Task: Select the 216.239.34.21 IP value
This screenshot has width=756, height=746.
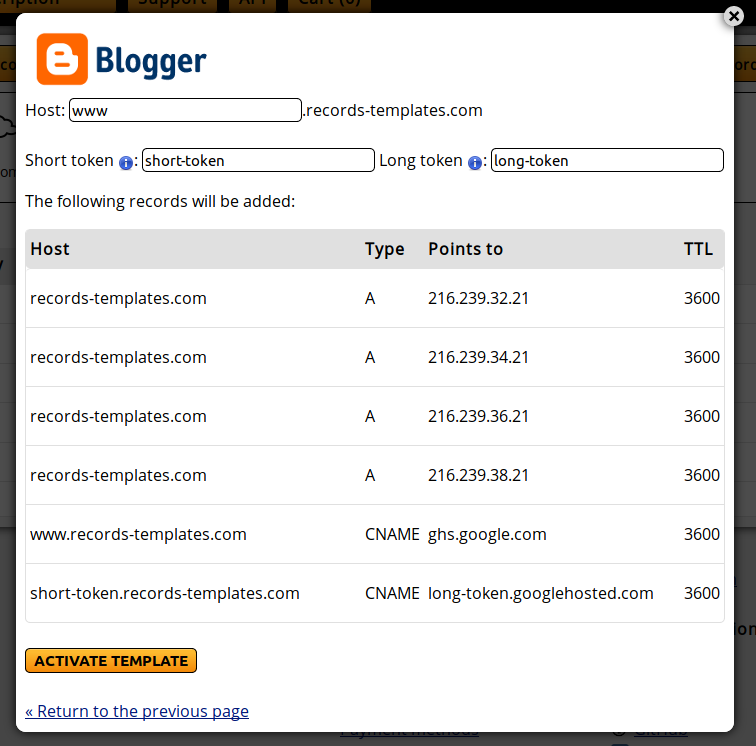Action: 478,357
